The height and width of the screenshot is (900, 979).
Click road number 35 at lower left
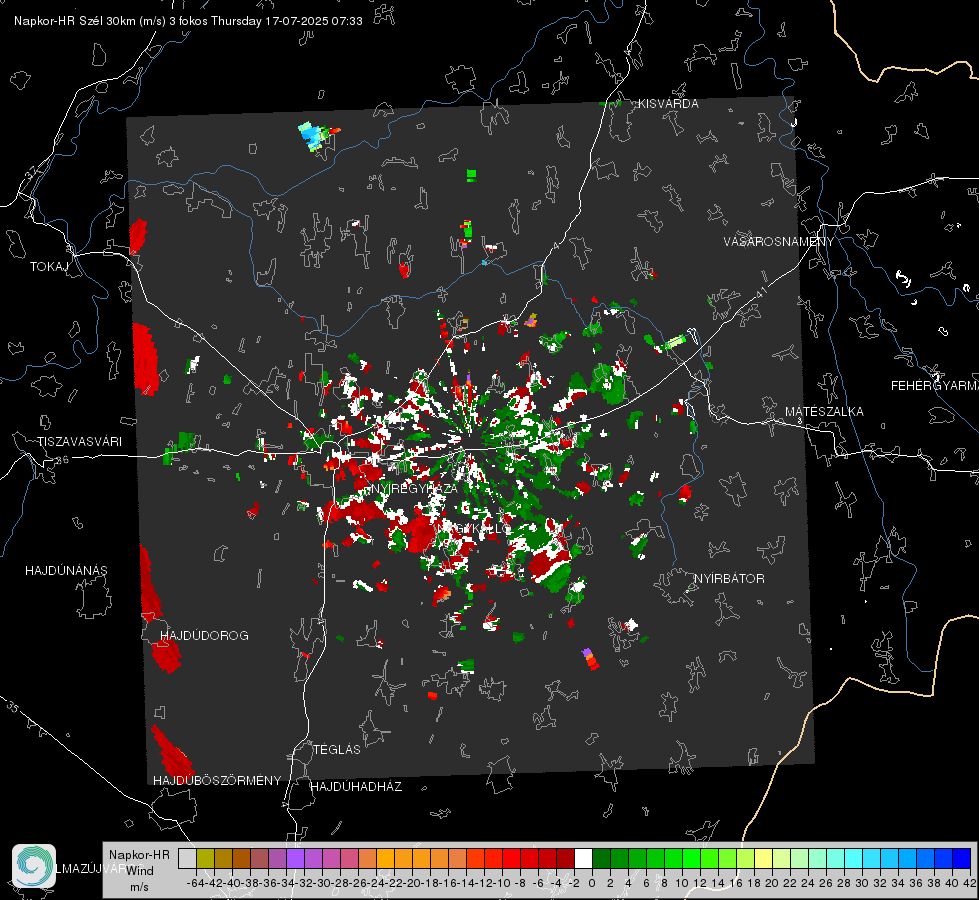(x=12, y=707)
